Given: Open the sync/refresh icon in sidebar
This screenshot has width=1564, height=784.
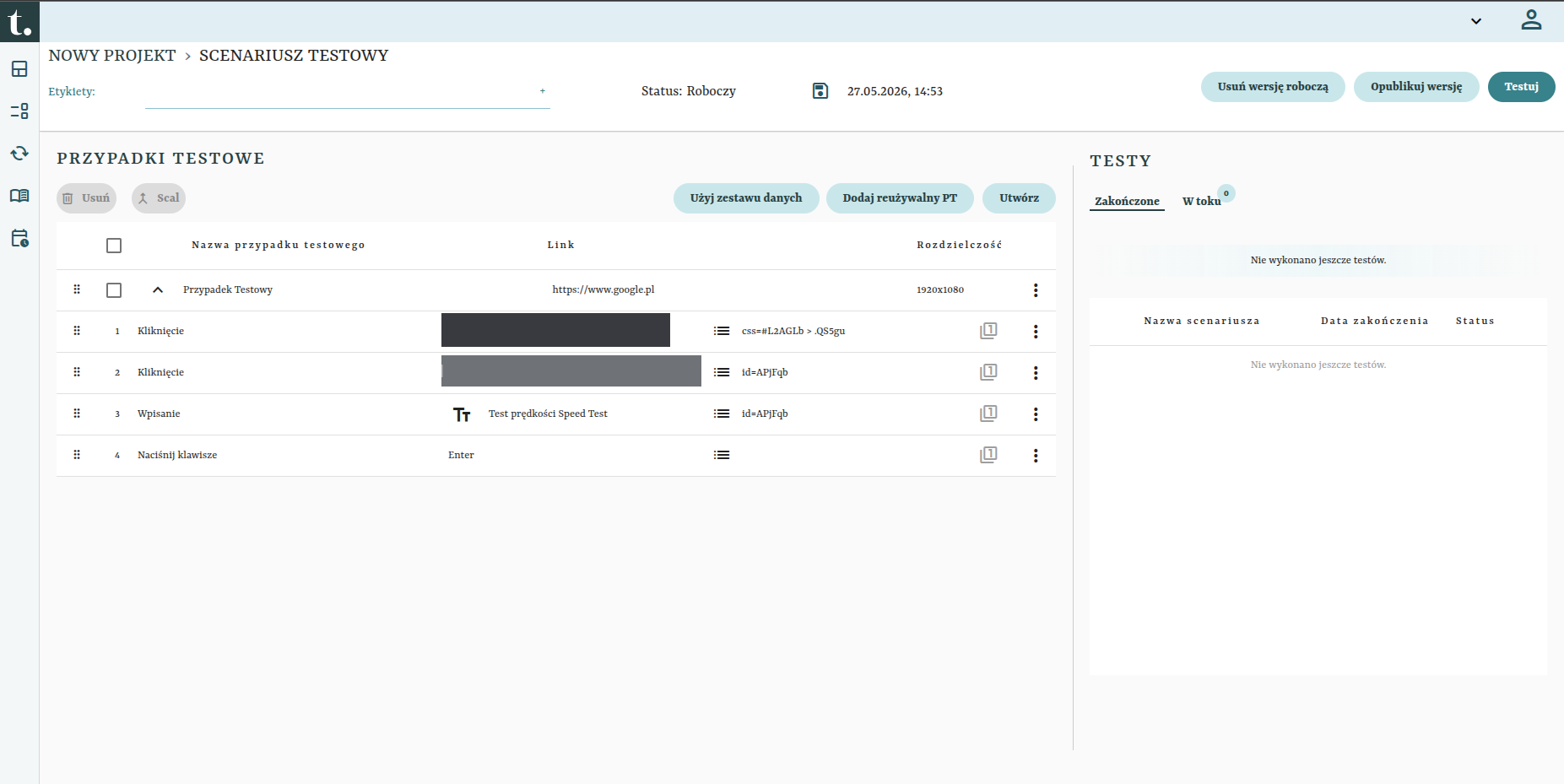Looking at the screenshot, I should point(19,154).
